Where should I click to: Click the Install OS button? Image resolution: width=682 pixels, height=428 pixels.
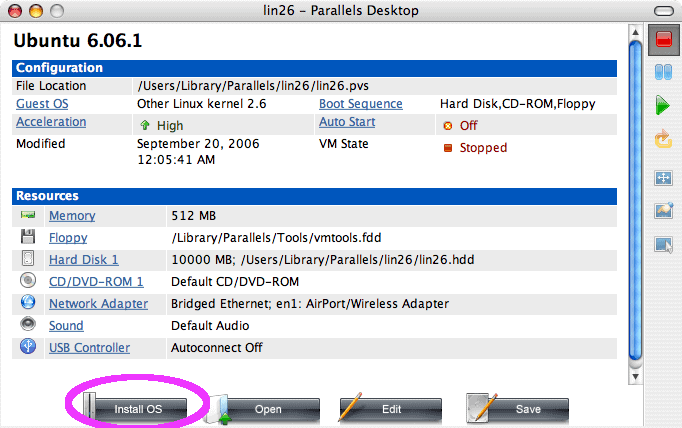click(137, 409)
